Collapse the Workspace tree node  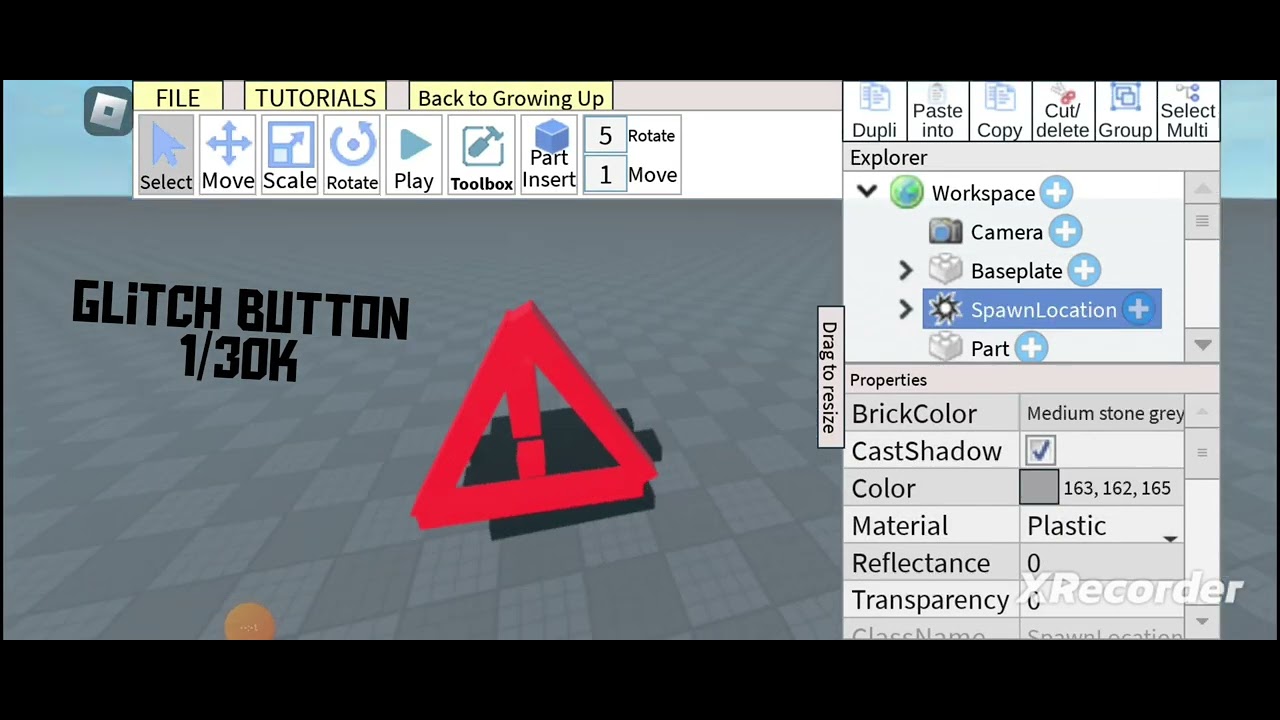[867, 192]
